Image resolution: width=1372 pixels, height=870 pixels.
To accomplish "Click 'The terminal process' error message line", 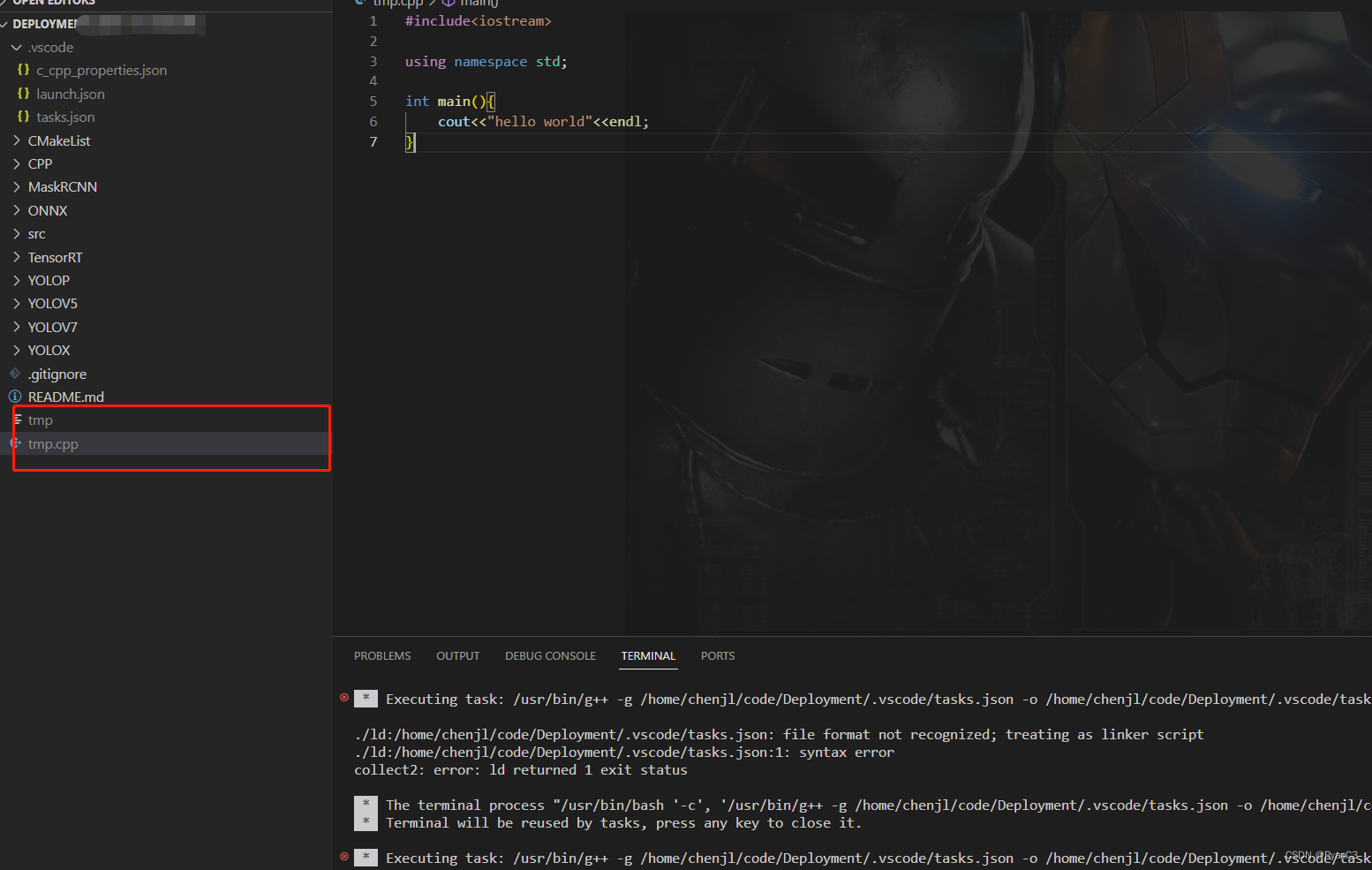I will point(878,806).
